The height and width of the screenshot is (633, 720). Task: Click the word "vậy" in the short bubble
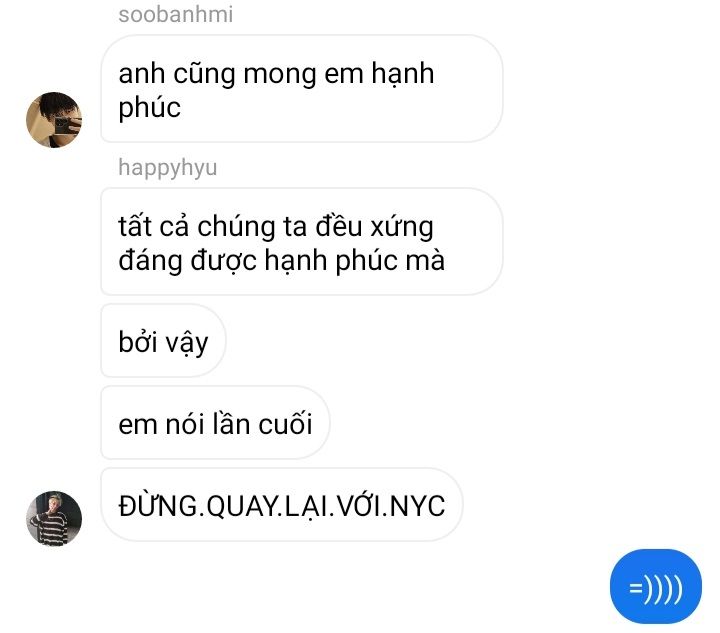click(186, 344)
